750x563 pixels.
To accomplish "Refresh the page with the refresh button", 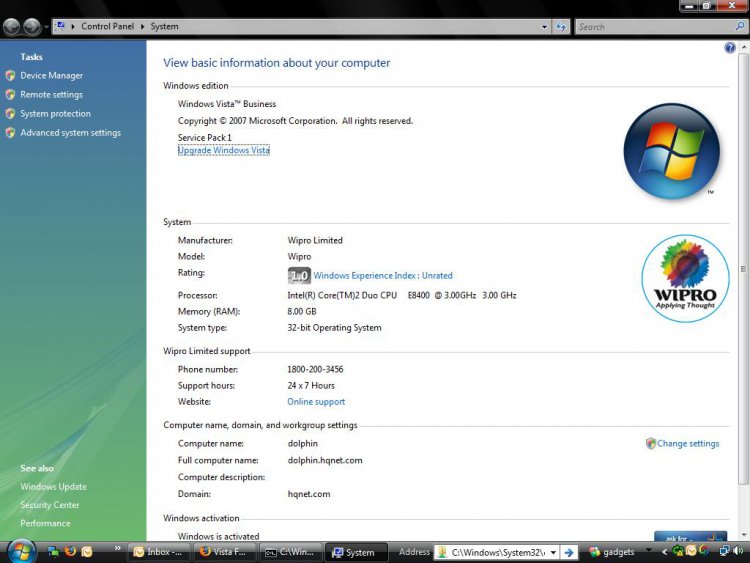I will [x=561, y=27].
